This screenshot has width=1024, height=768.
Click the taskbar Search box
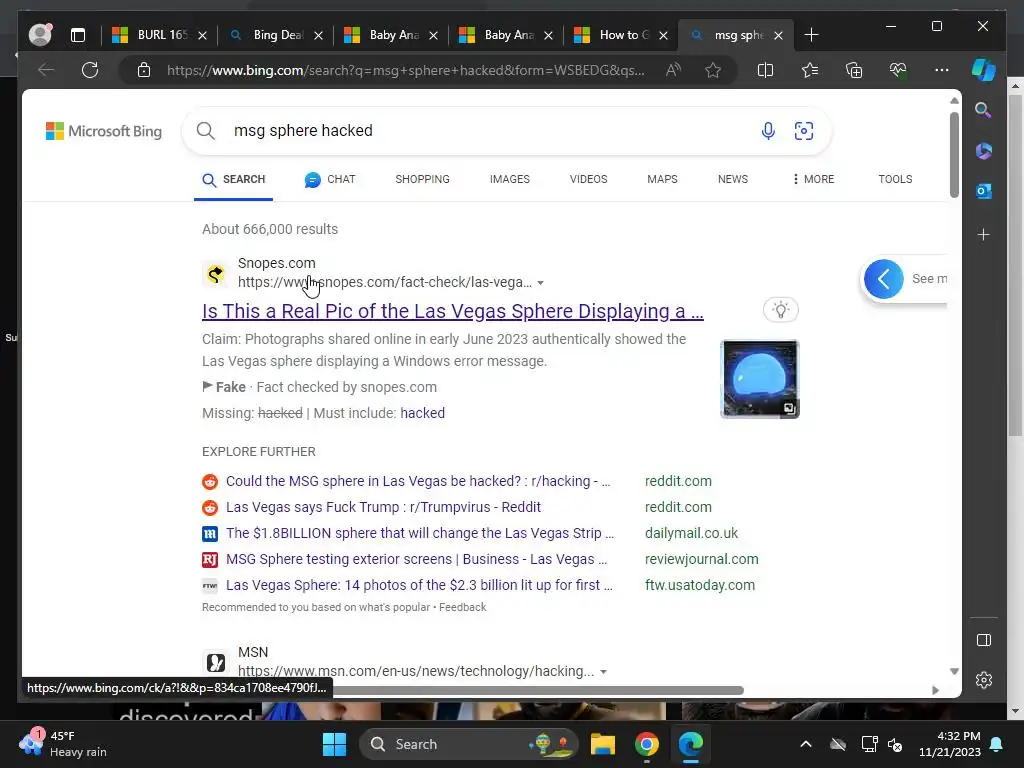click(x=468, y=744)
